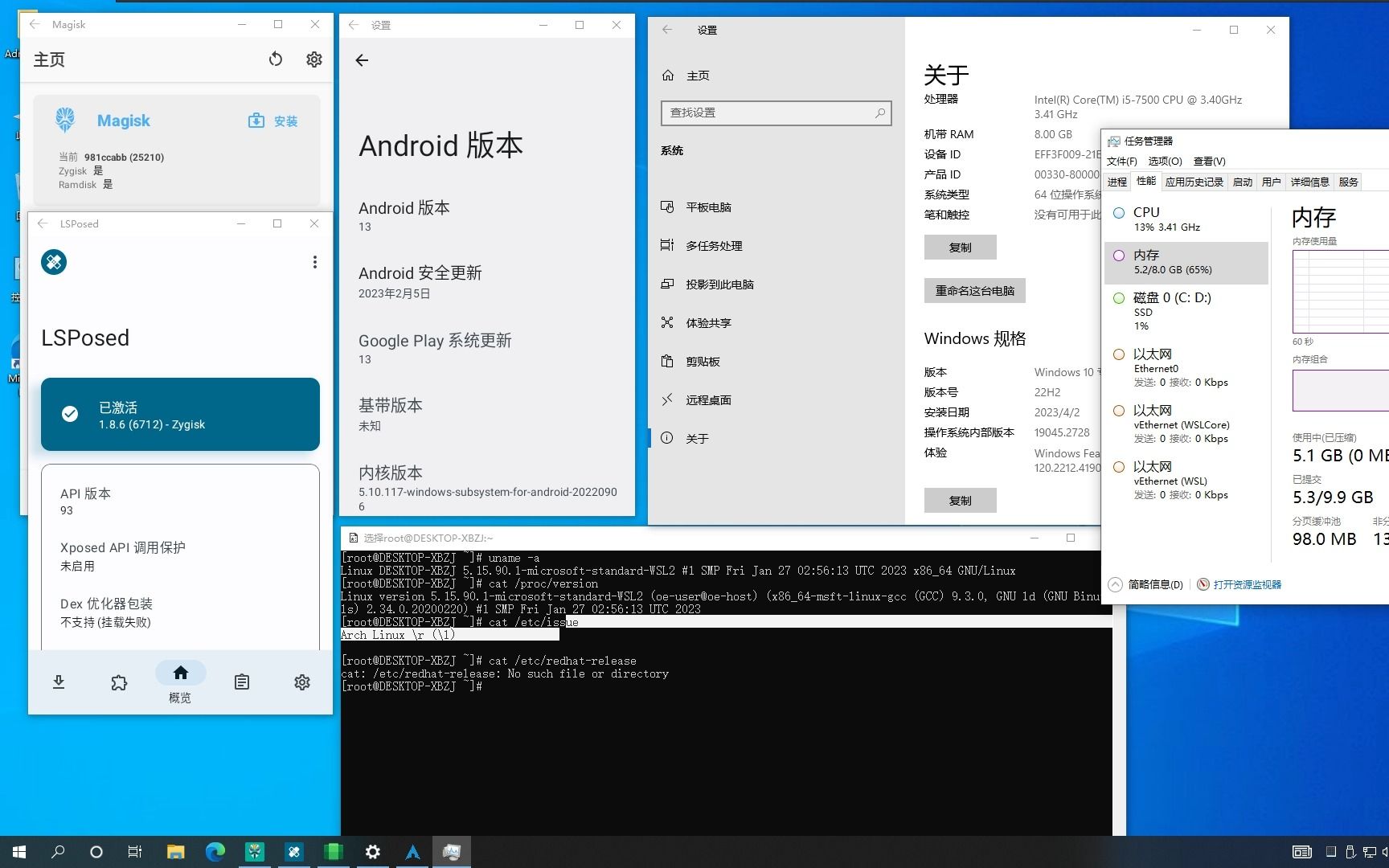The height and width of the screenshot is (868, 1389).
Task: Open Task View from taskbar
Action: pyautogui.click(x=135, y=852)
